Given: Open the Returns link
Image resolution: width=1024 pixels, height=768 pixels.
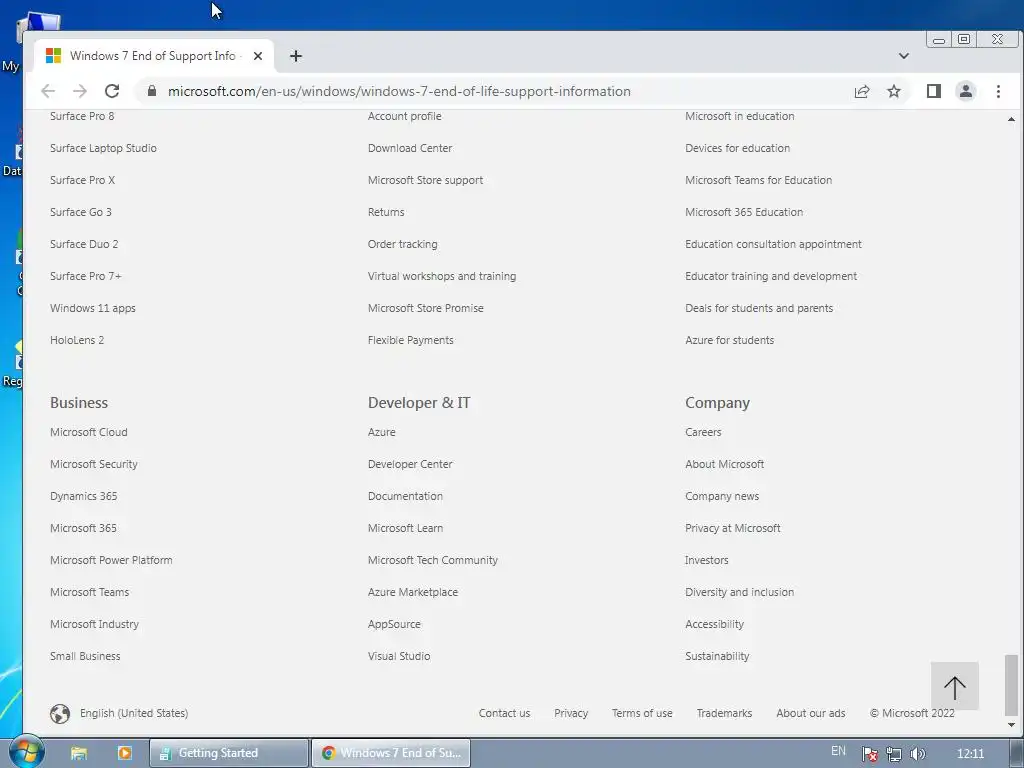Looking at the screenshot, I should coord(386,212).
